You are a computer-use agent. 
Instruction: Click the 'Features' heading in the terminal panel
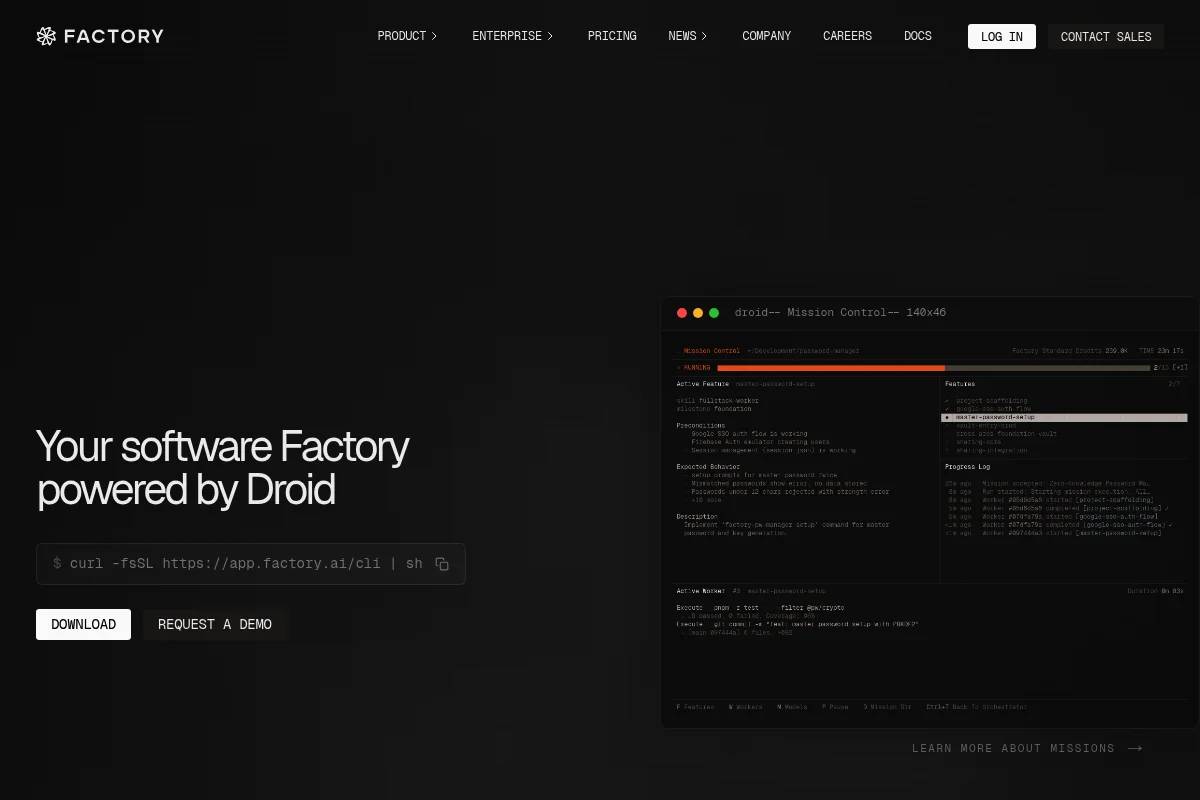(960, 384)
